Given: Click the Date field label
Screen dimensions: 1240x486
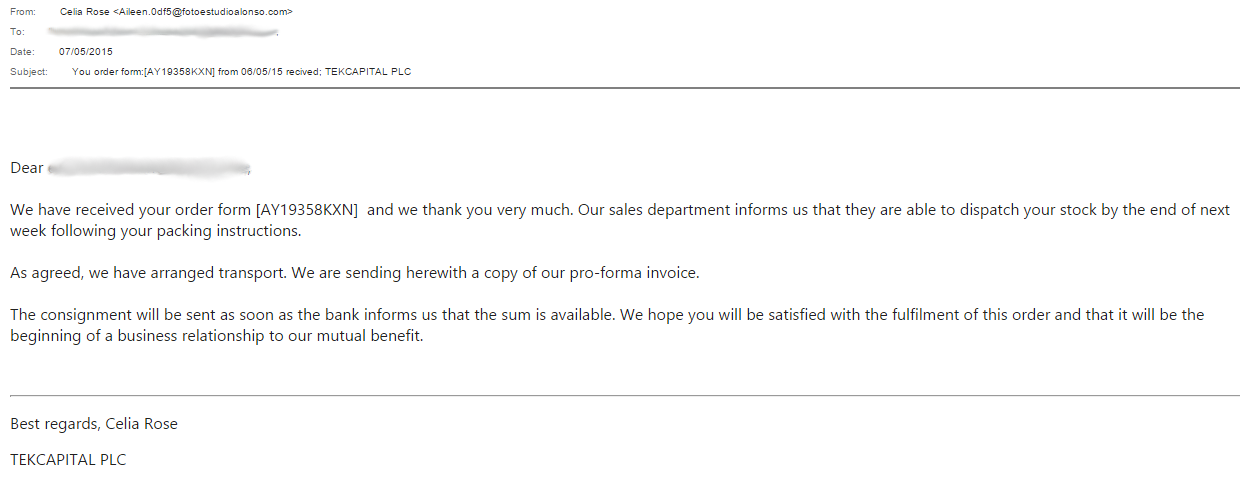Looking at the screenshot, I should (x=22, y=52).
